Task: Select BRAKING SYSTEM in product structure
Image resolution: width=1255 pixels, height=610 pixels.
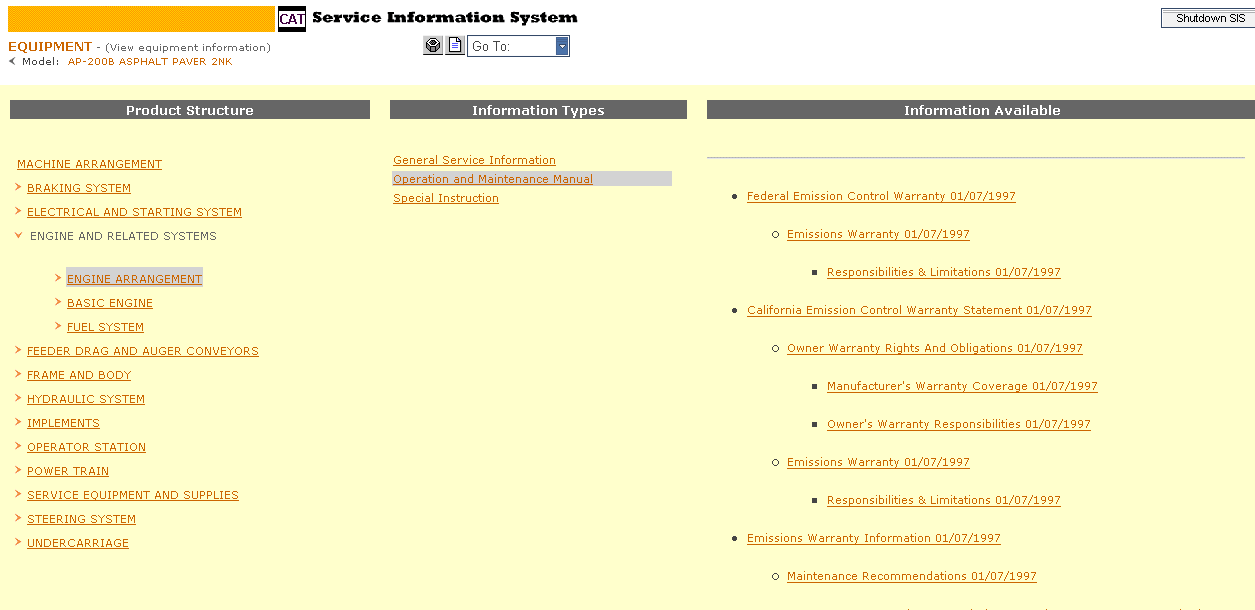Action: click(x=79, y=188)
